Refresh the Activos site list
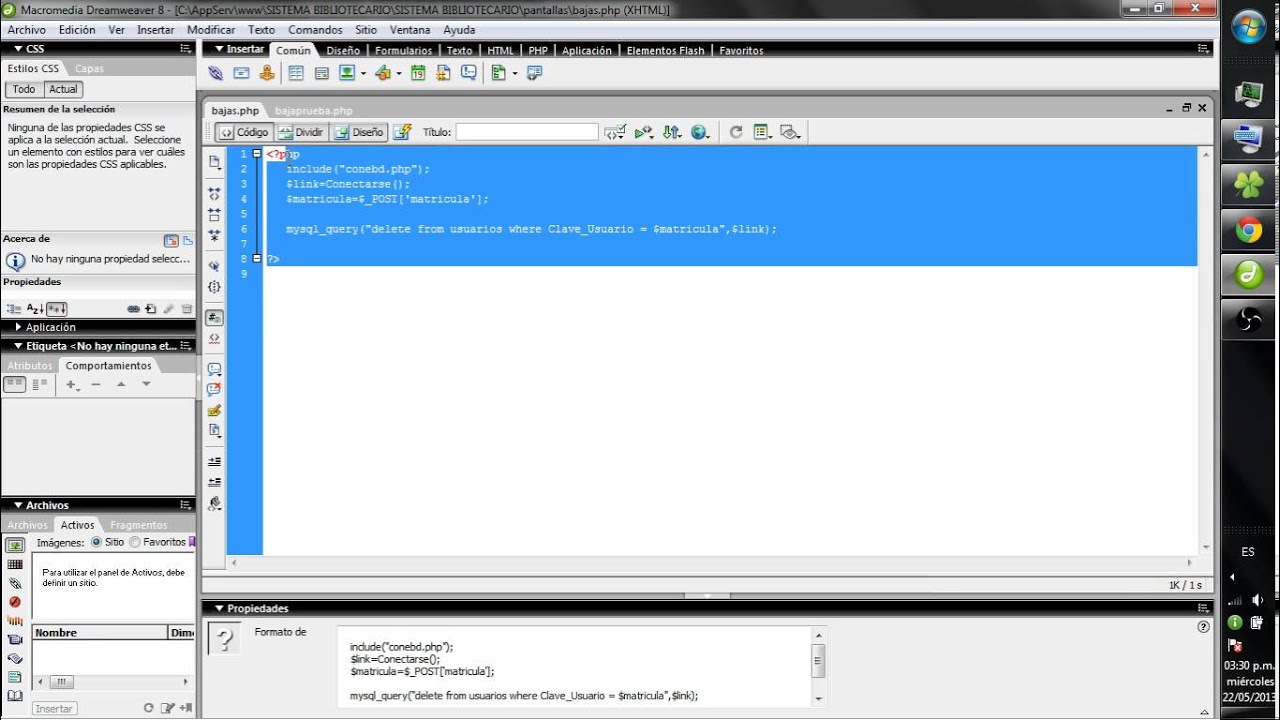1280x720 pixels. pos(149,708)
